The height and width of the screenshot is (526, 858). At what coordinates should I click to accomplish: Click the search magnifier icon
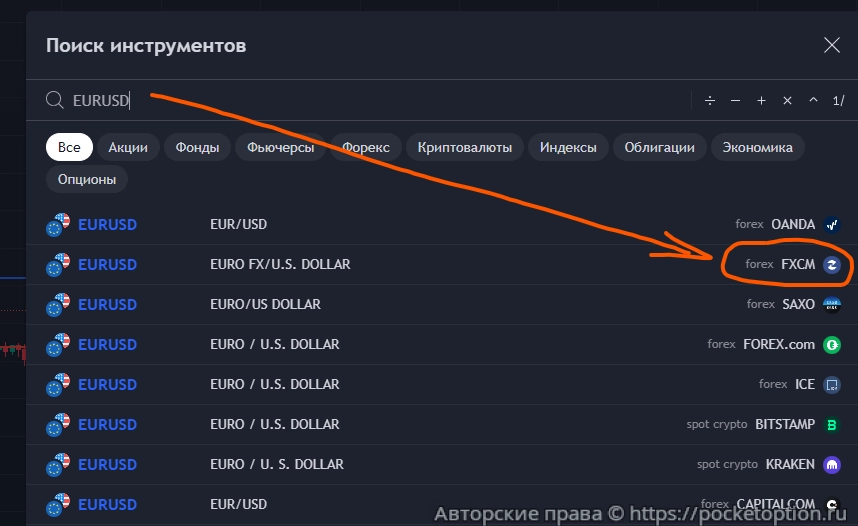click(55, 100)
